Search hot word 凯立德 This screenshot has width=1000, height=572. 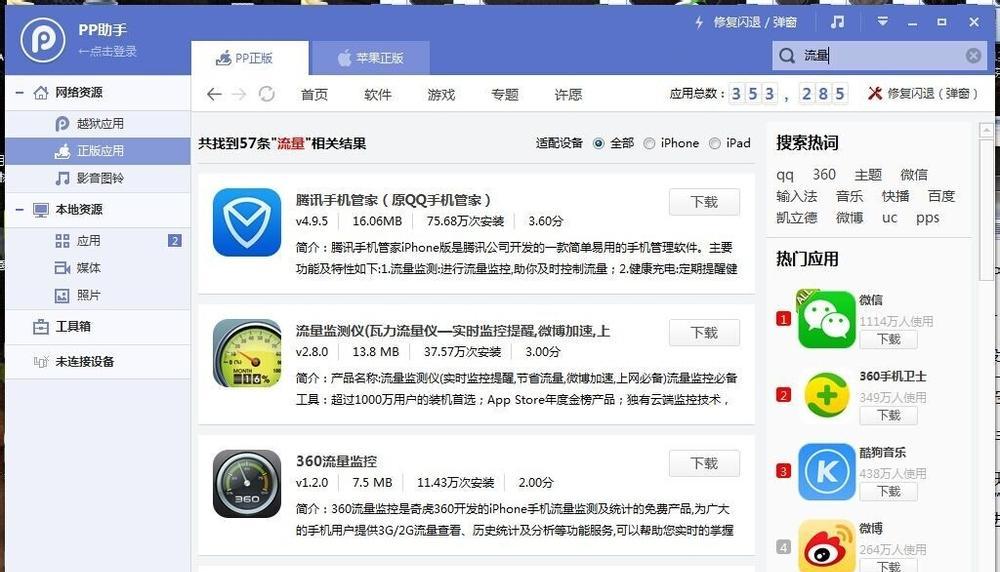797,218
